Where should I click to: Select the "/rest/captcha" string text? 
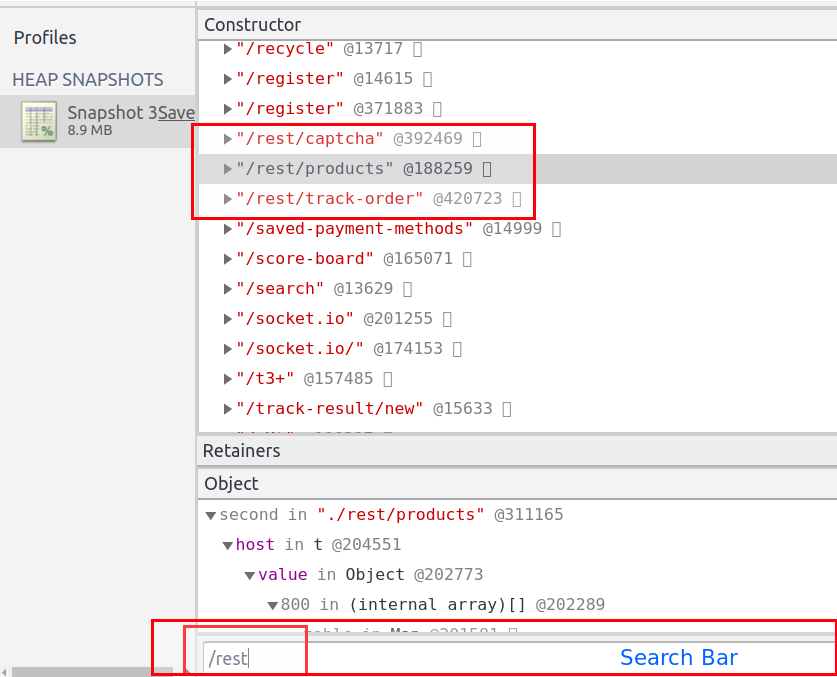click(310, 139)
